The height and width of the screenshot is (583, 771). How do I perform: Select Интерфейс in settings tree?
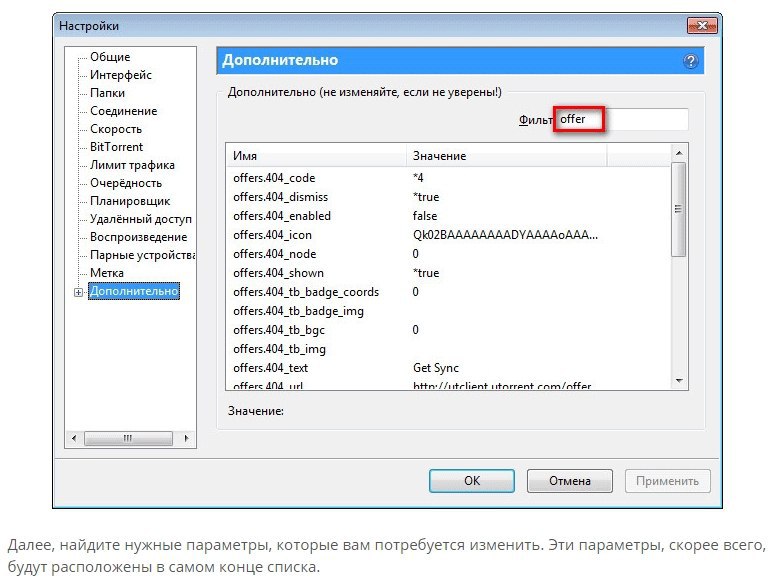coord(120,75)
